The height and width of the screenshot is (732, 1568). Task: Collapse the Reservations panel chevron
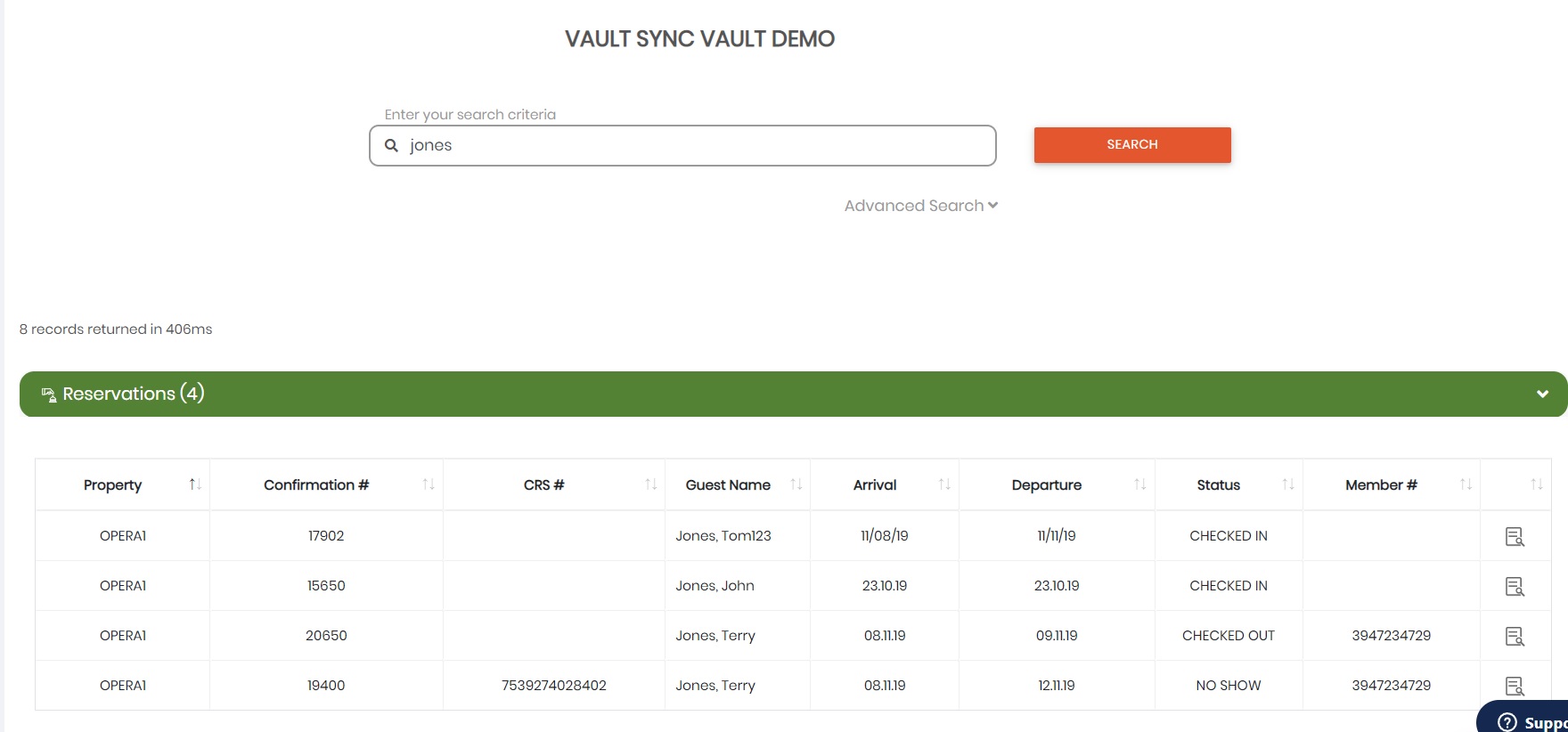pos(1542,394)
